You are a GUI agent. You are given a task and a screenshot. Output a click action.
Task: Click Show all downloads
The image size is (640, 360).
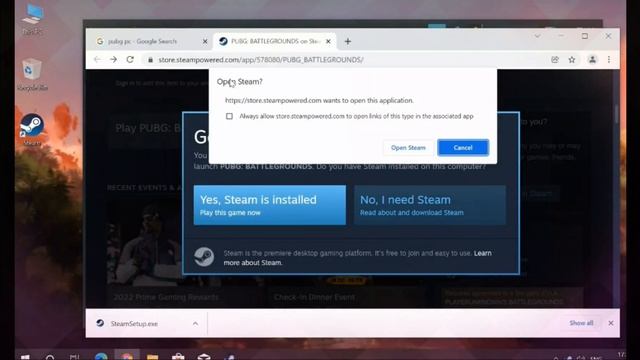(581, 323)
